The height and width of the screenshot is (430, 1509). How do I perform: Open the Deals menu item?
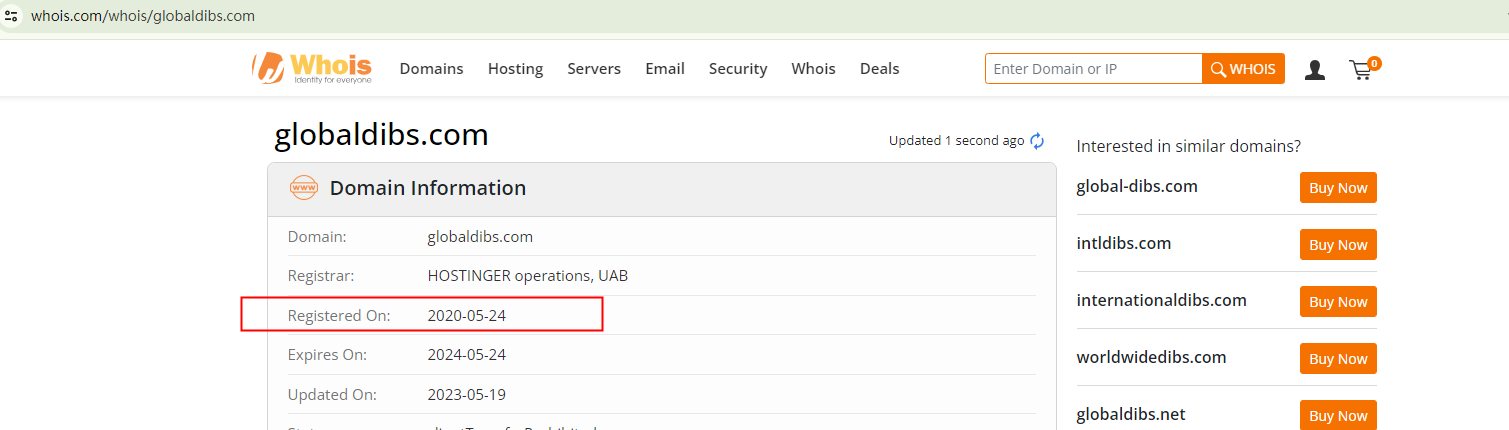(880, 69)
